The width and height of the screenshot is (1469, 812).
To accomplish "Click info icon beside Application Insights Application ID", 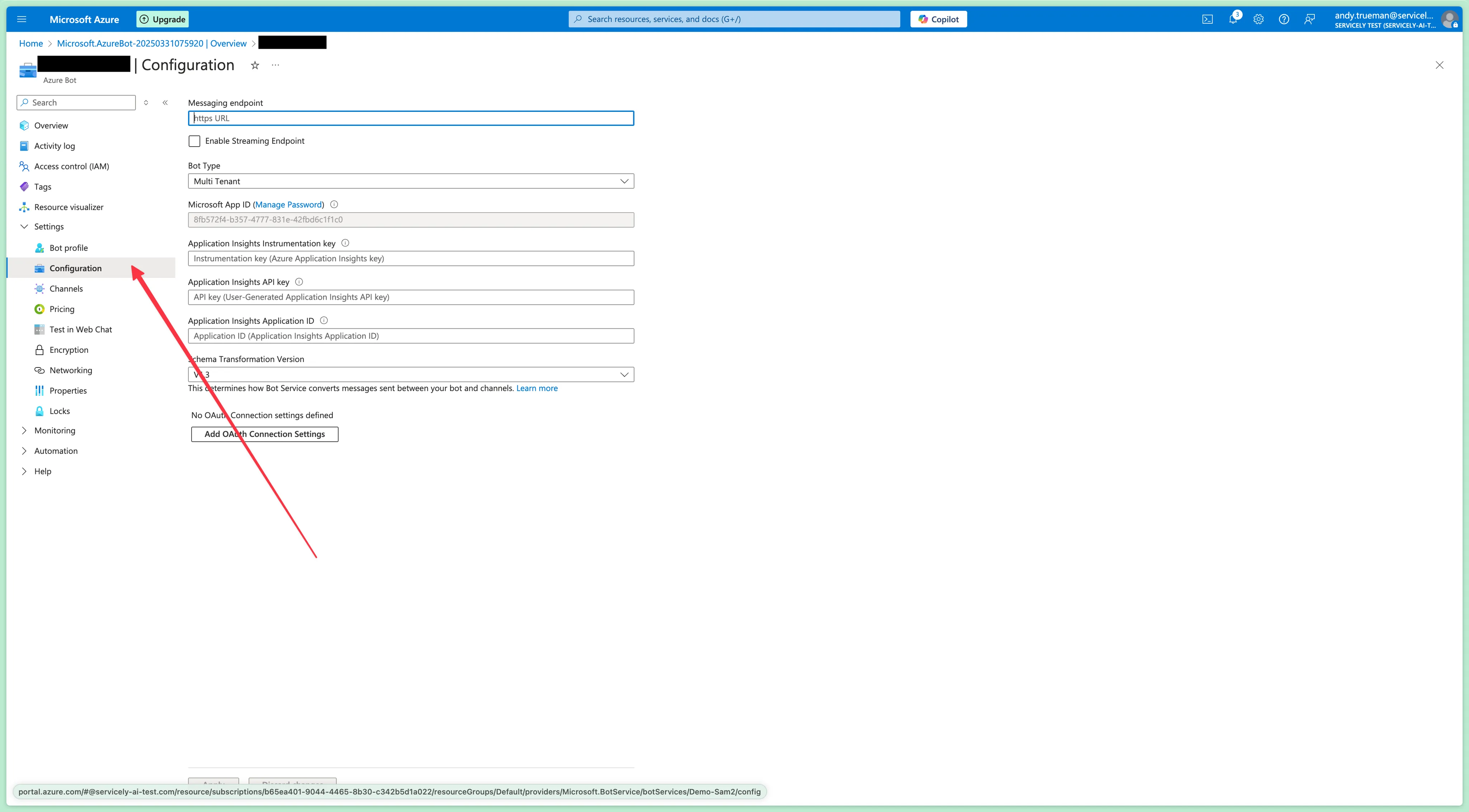I will pos(324,320).
